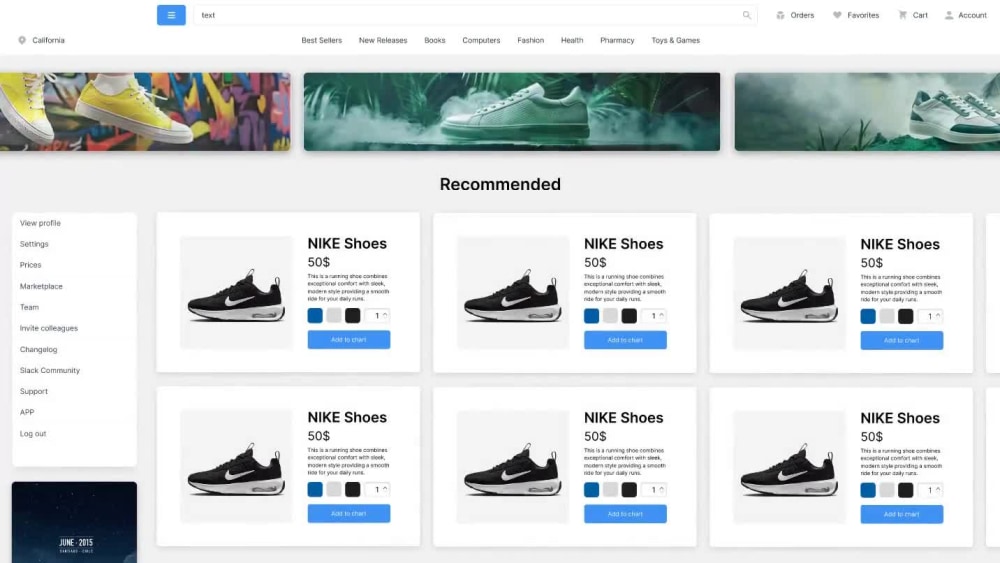The width and height of the screenshot is (1000, 563).
Task: Open the green-white sneaker banner on right
Action: pyautogui.click(x=867, y=112)
